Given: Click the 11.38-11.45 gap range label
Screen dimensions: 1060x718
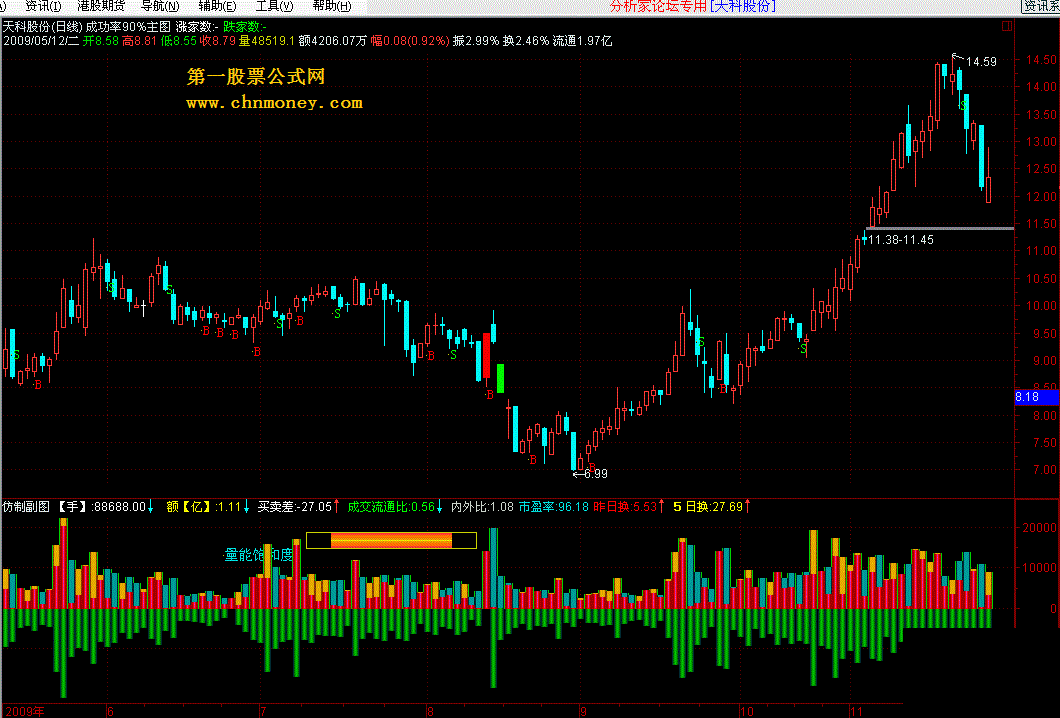Looking at the screenshot, I should pos(900,240).
